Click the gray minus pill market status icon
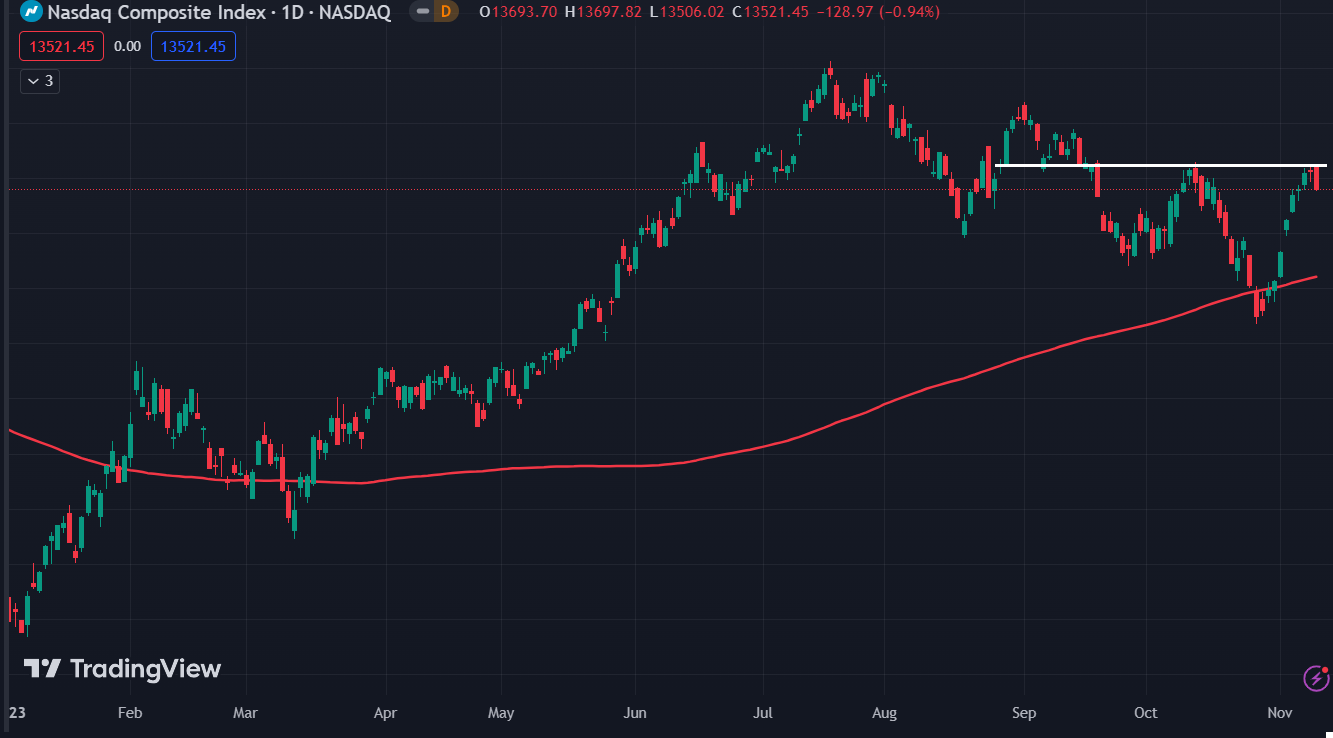This screenshot has width=1333, height=738. point(423,12)
